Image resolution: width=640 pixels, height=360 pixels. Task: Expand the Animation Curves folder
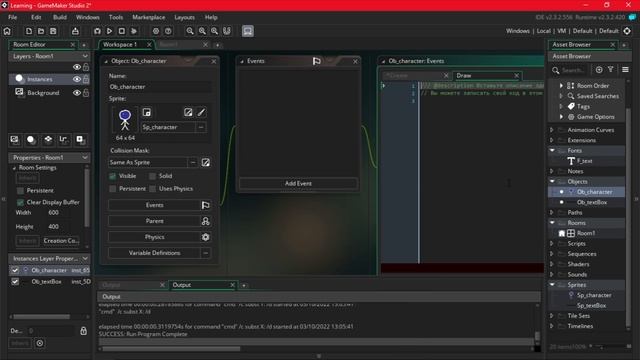coord(552,130)
